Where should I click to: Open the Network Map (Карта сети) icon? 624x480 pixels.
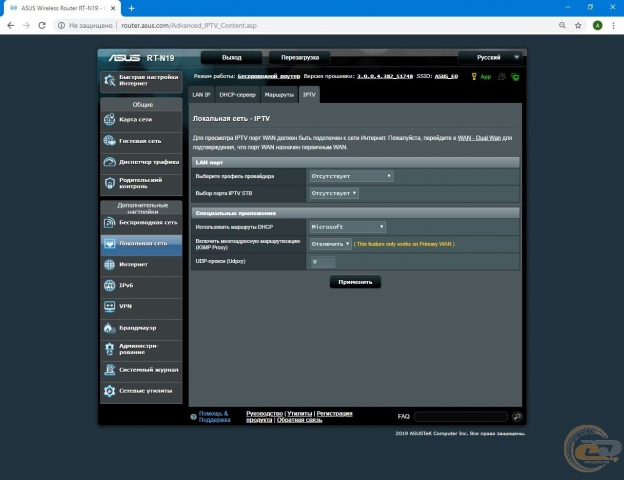(109, 119)
